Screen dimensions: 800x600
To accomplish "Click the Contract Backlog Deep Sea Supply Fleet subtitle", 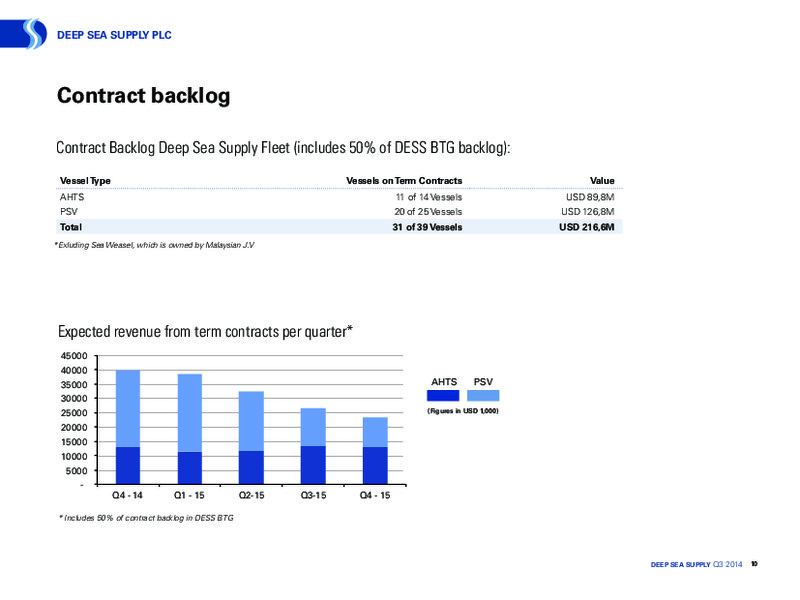I will coord(283,147).
